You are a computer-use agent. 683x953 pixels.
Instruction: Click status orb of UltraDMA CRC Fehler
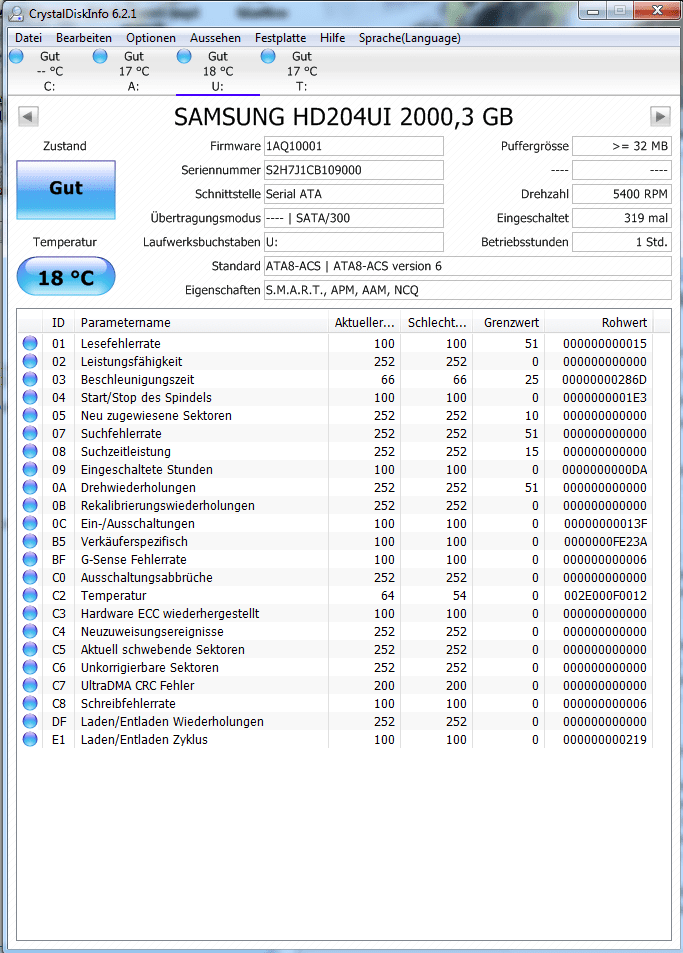[30, 686]
